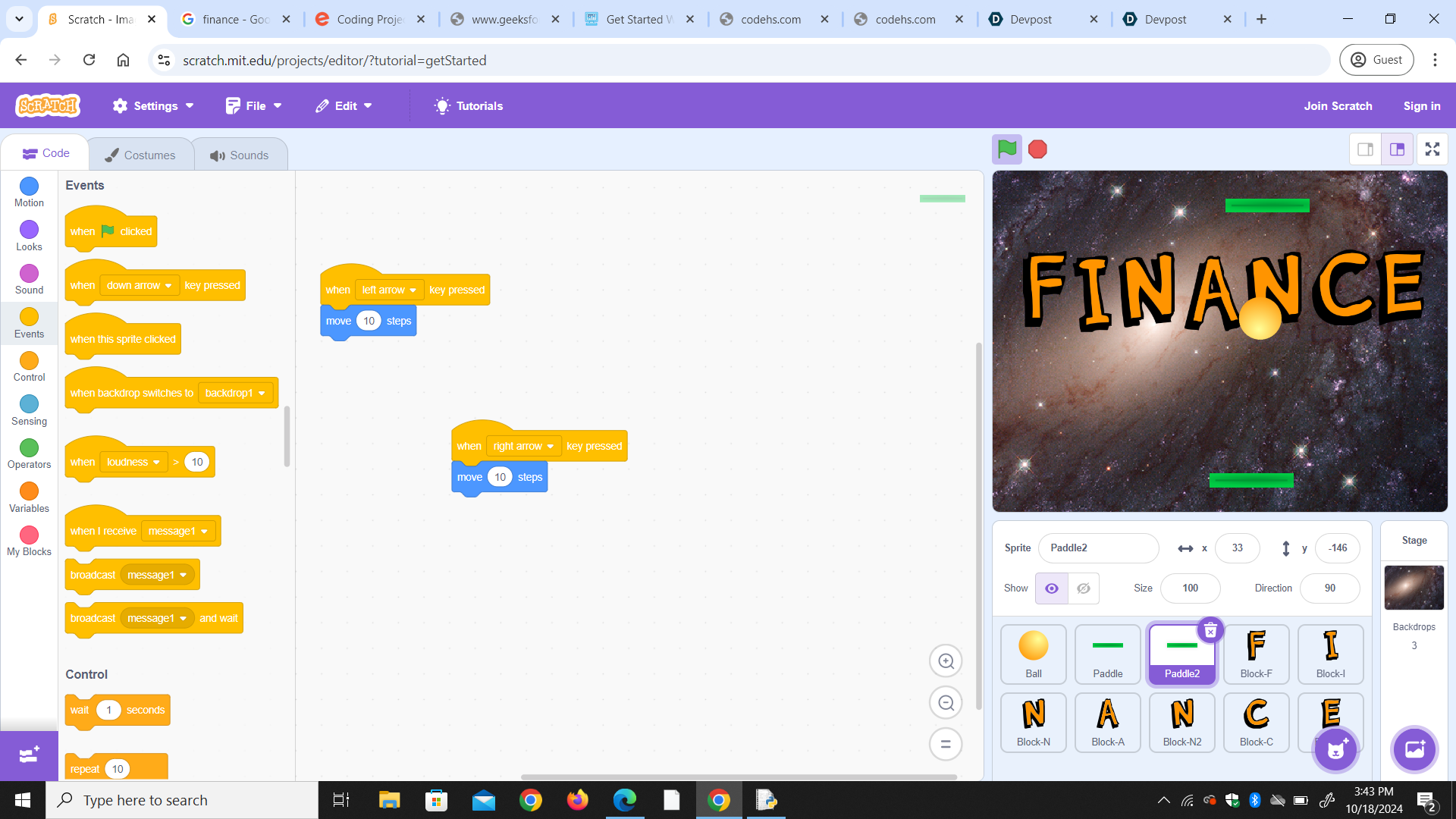Select the Ball sprite thumbnail
Screen dimensions: 1456x819
pos(1033,654)
